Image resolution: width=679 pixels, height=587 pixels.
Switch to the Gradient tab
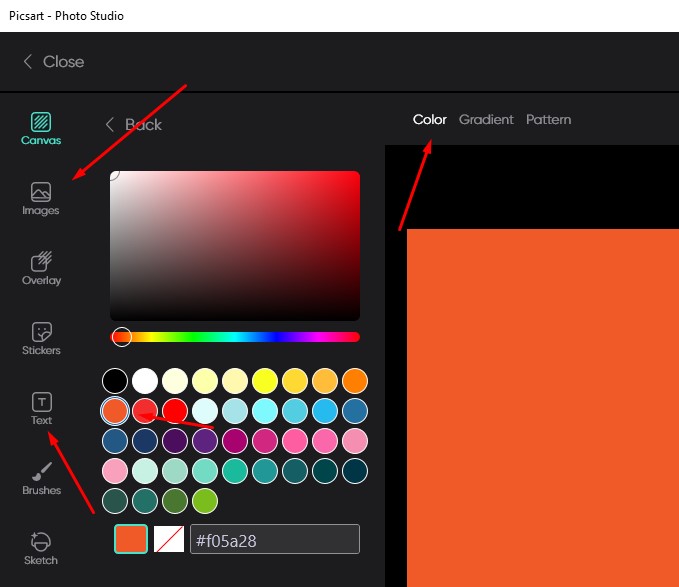point(486,120)
